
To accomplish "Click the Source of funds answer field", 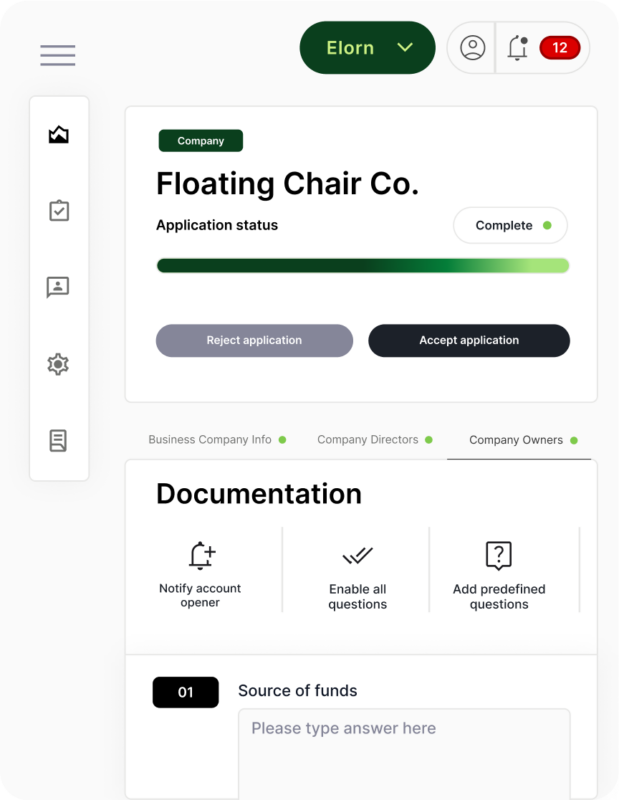I will click(403, 750).
